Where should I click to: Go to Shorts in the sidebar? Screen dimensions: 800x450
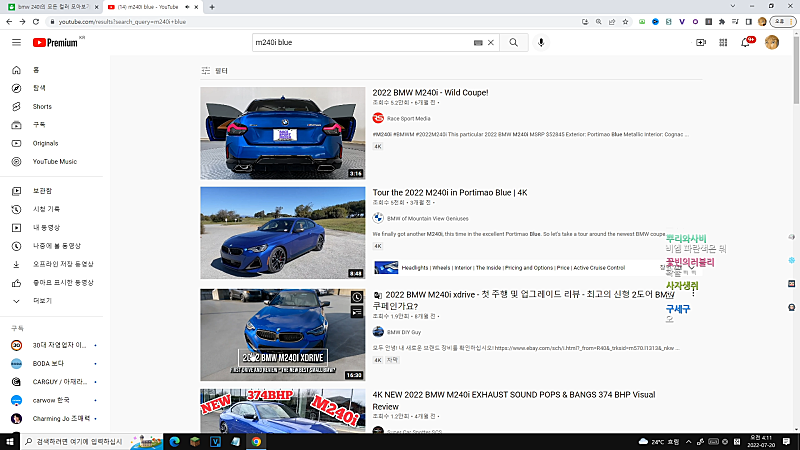click(41, 106)
